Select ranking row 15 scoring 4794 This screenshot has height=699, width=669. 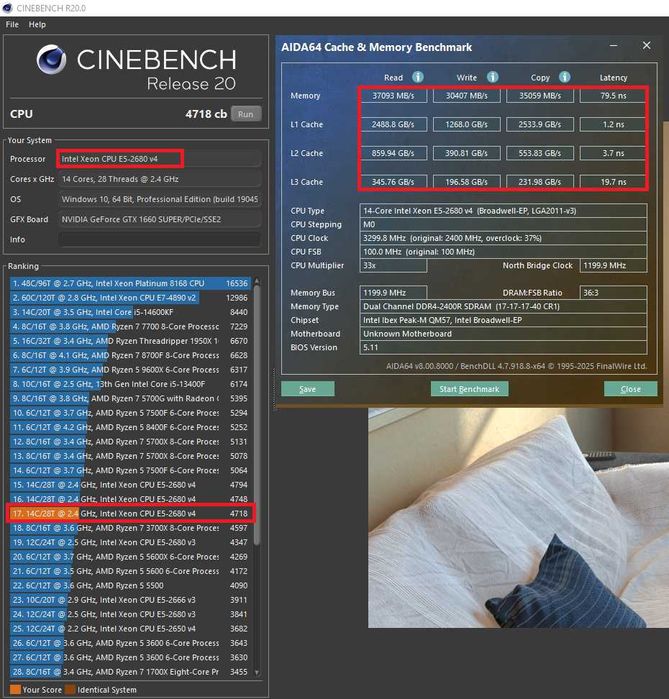tap(130, 485)
